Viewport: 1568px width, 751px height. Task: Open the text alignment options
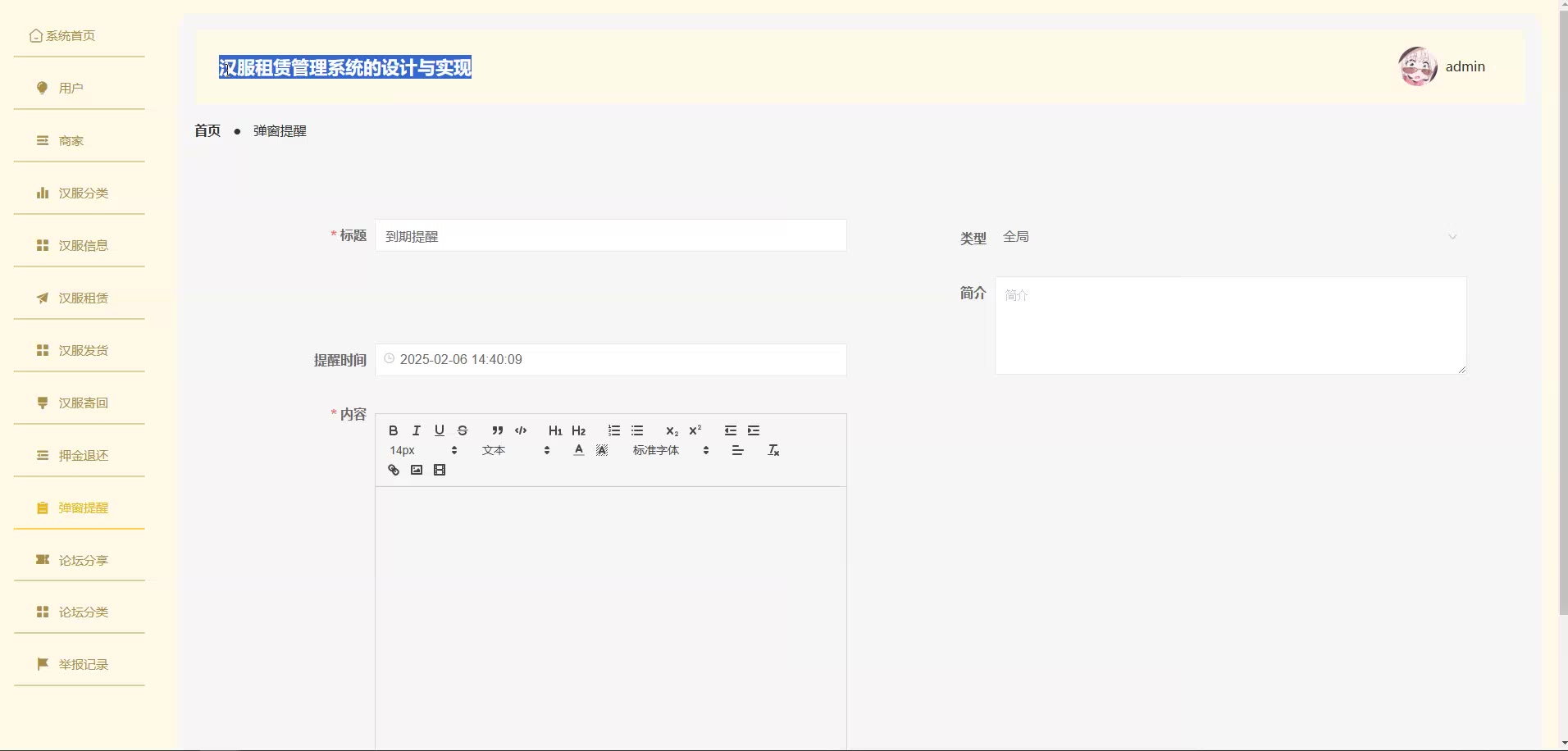point(738,450)
